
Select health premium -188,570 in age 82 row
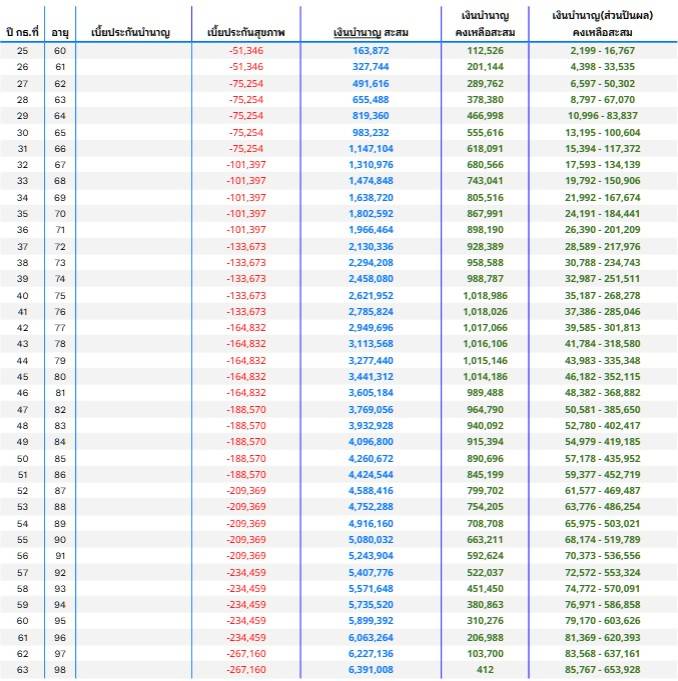click(246, 410)
